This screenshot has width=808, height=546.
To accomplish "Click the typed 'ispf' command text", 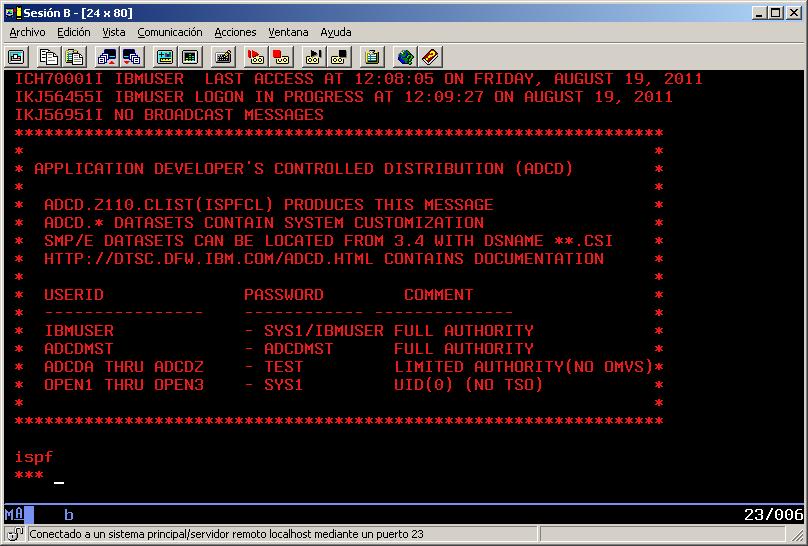I will coord(33,457).
